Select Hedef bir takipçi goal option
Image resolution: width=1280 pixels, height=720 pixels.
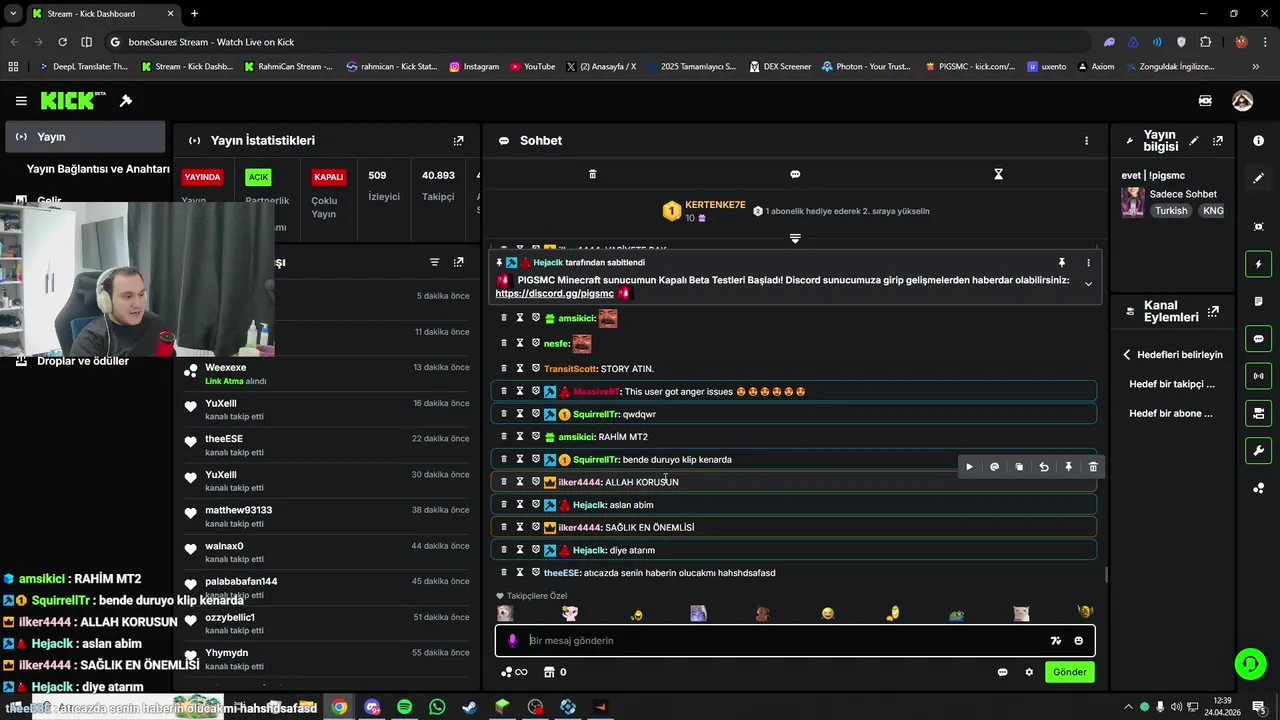1172,384
